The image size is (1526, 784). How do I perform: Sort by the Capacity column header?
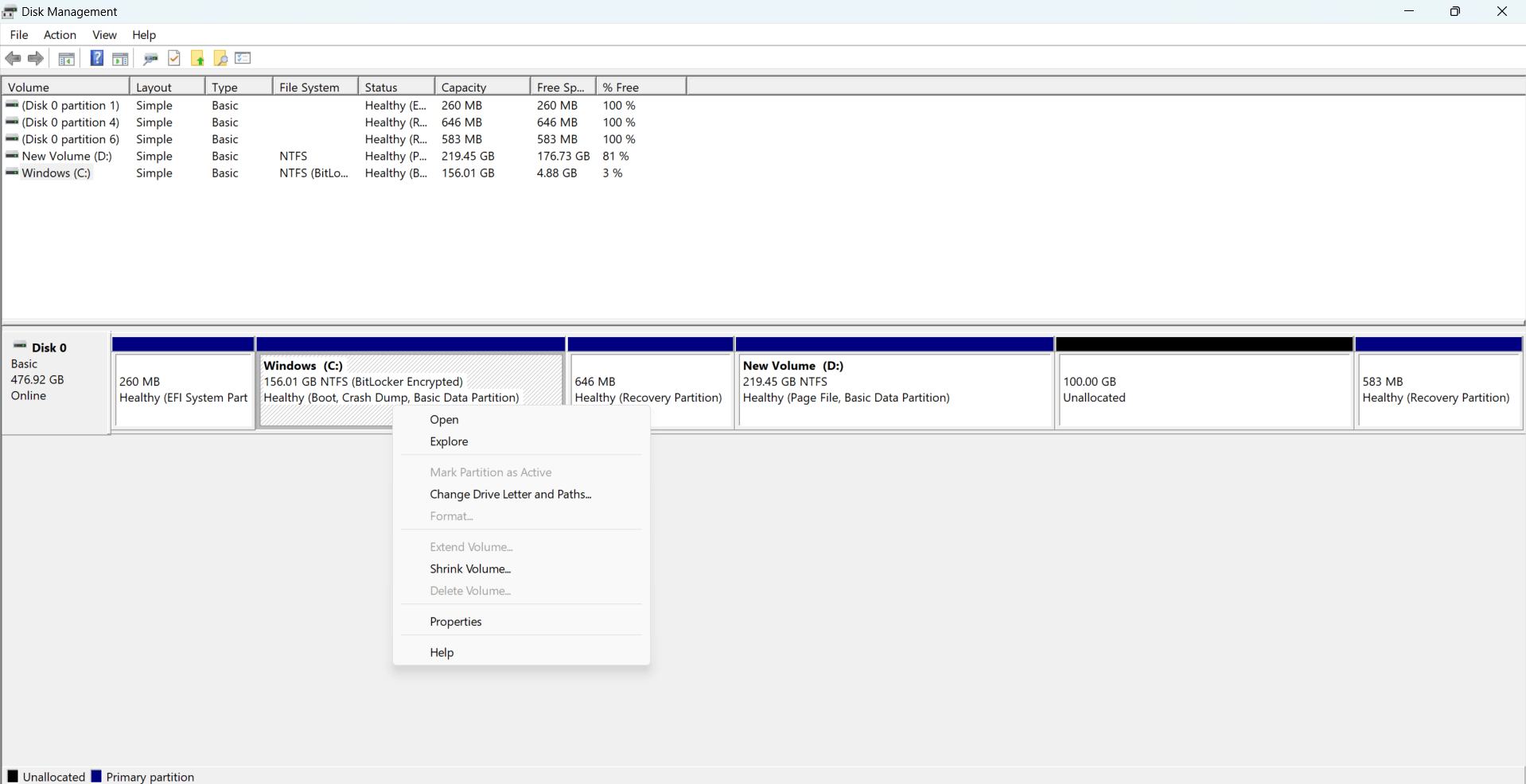click(x=482, y=87)
